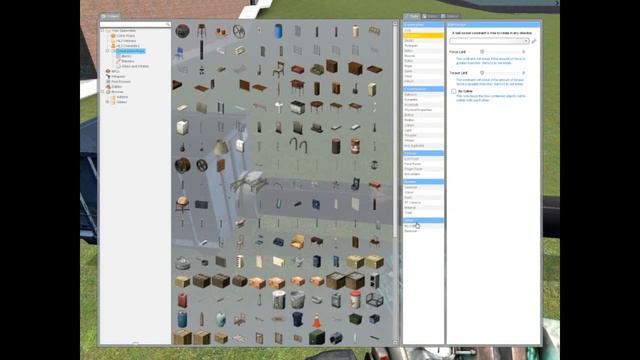Click the spawnlist search field

(x=135, y=24)
